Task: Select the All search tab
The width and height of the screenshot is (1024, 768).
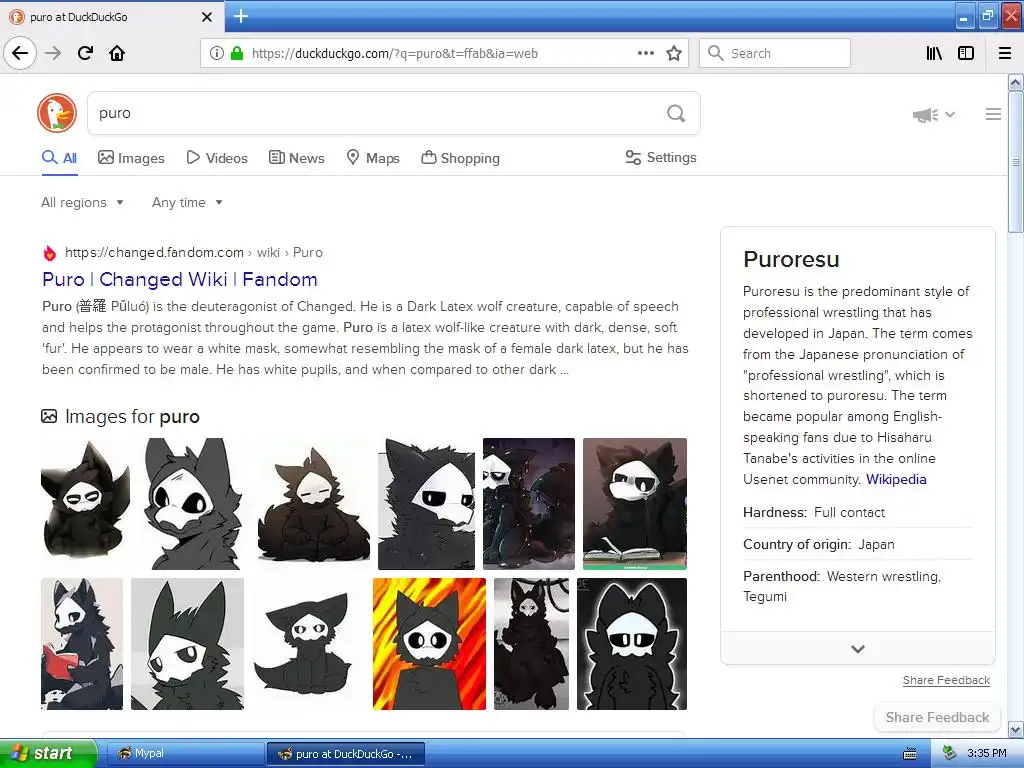Action: point(59,158)
